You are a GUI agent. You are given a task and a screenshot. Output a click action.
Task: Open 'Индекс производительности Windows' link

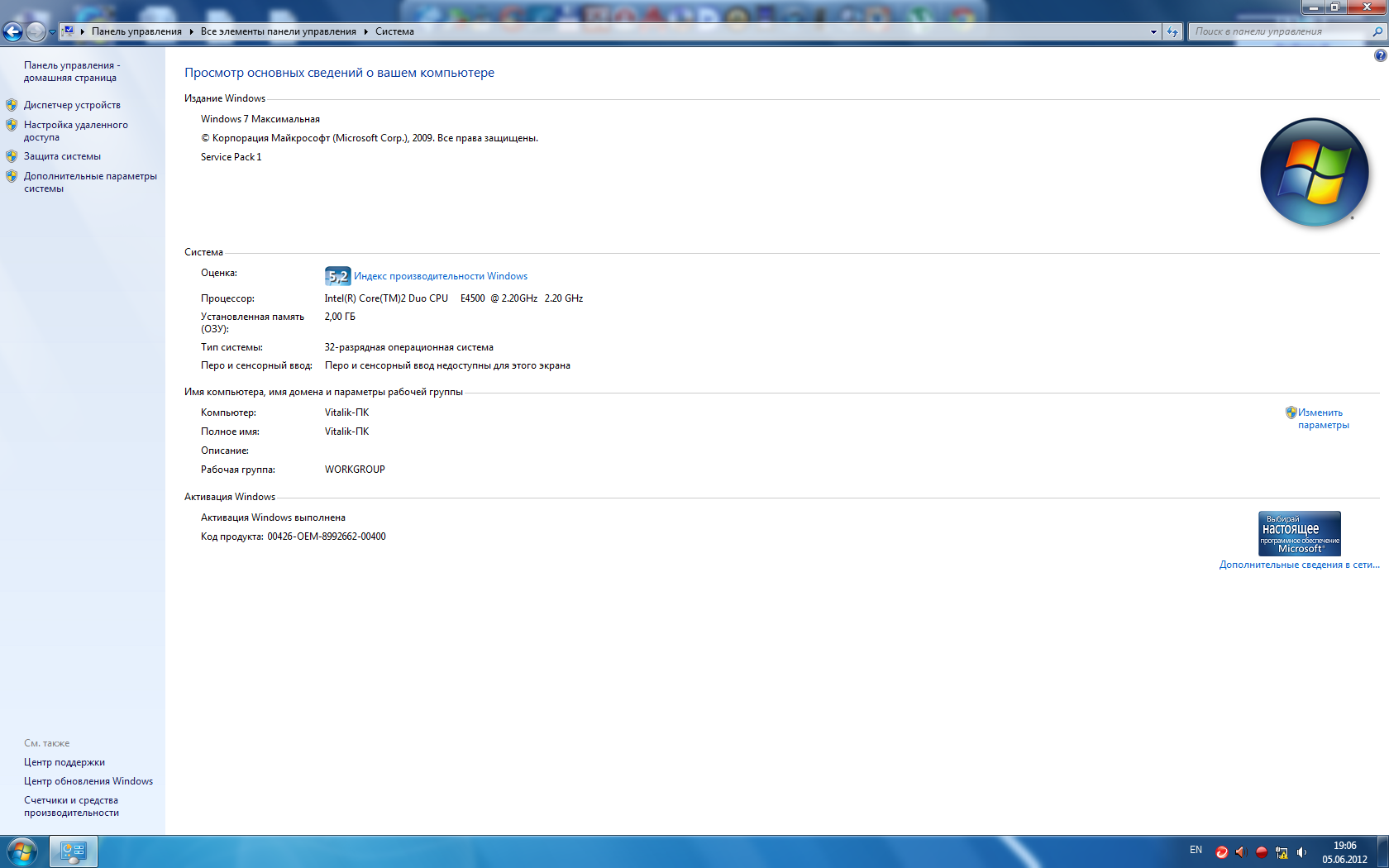pos(441,276)
